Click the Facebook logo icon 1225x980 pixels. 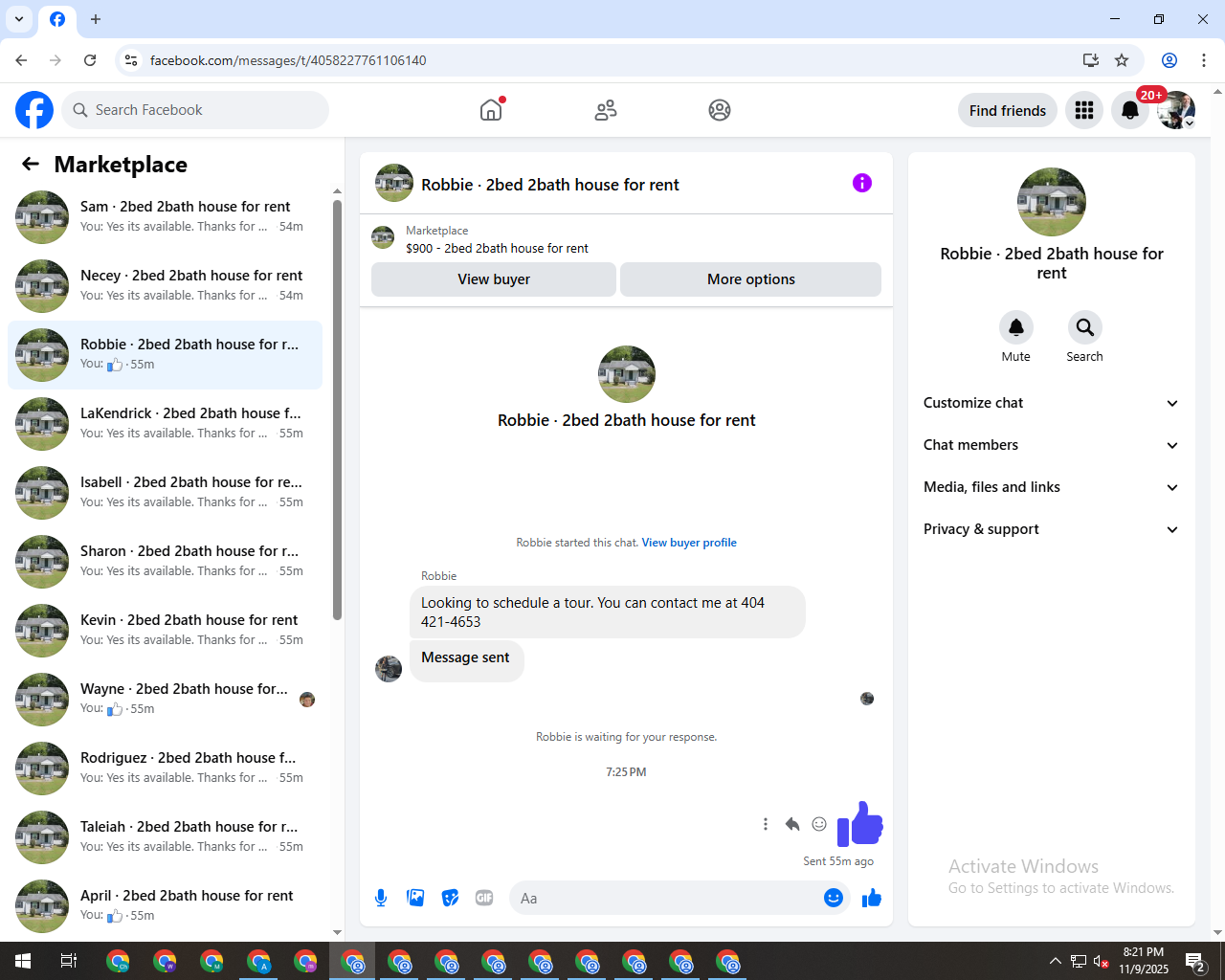[34, 110]
